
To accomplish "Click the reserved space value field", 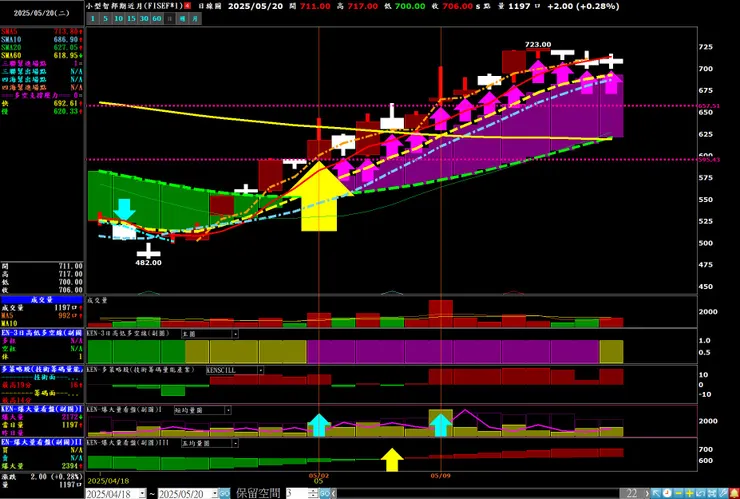I will (296, 493).
